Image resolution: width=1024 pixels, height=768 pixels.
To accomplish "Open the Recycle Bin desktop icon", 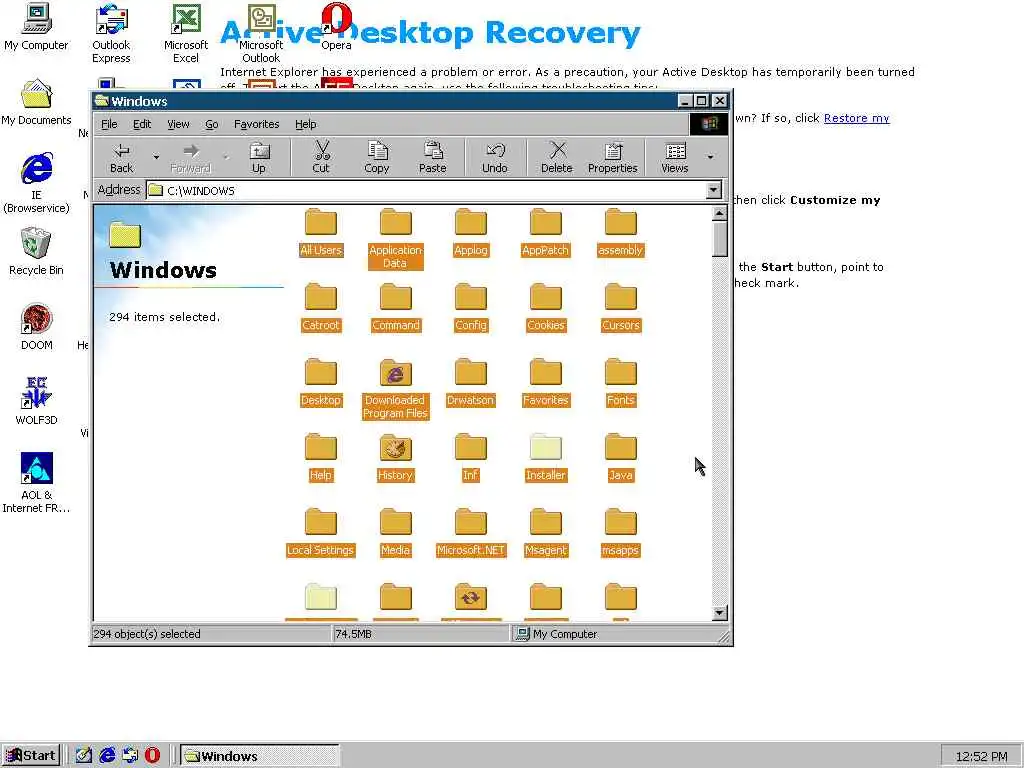I will pos(36,251).
